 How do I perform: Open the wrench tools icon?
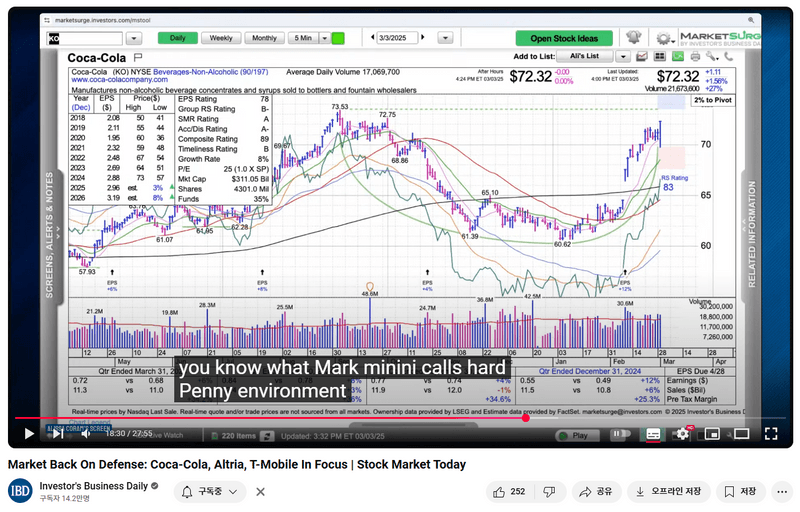[712, 56]
